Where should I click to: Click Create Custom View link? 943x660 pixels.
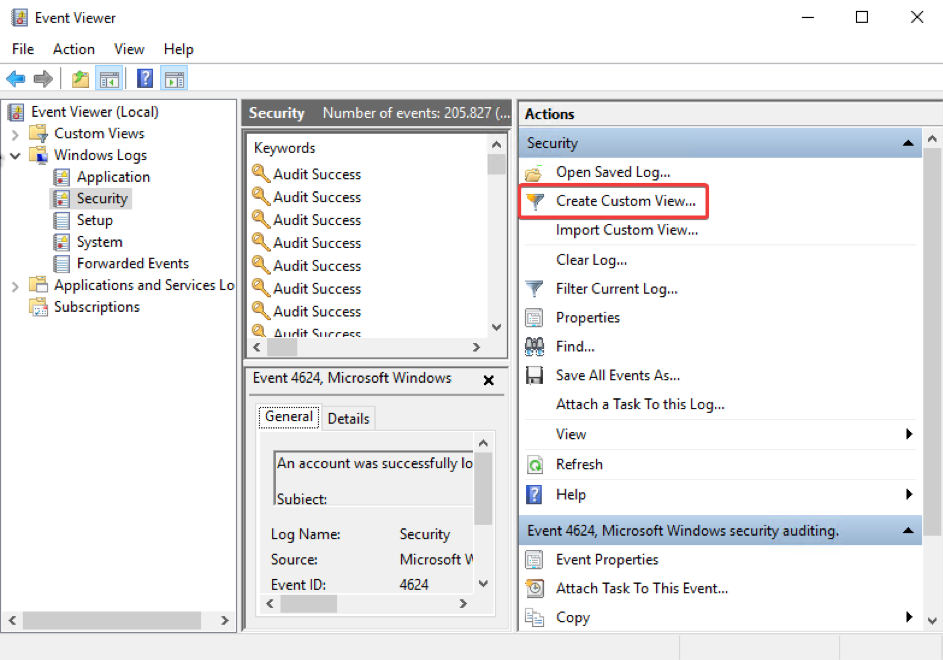click(625, 201)
